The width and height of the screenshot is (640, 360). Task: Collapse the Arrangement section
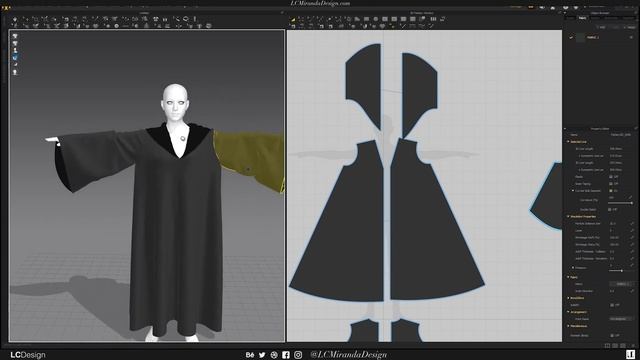pos(568,312)
